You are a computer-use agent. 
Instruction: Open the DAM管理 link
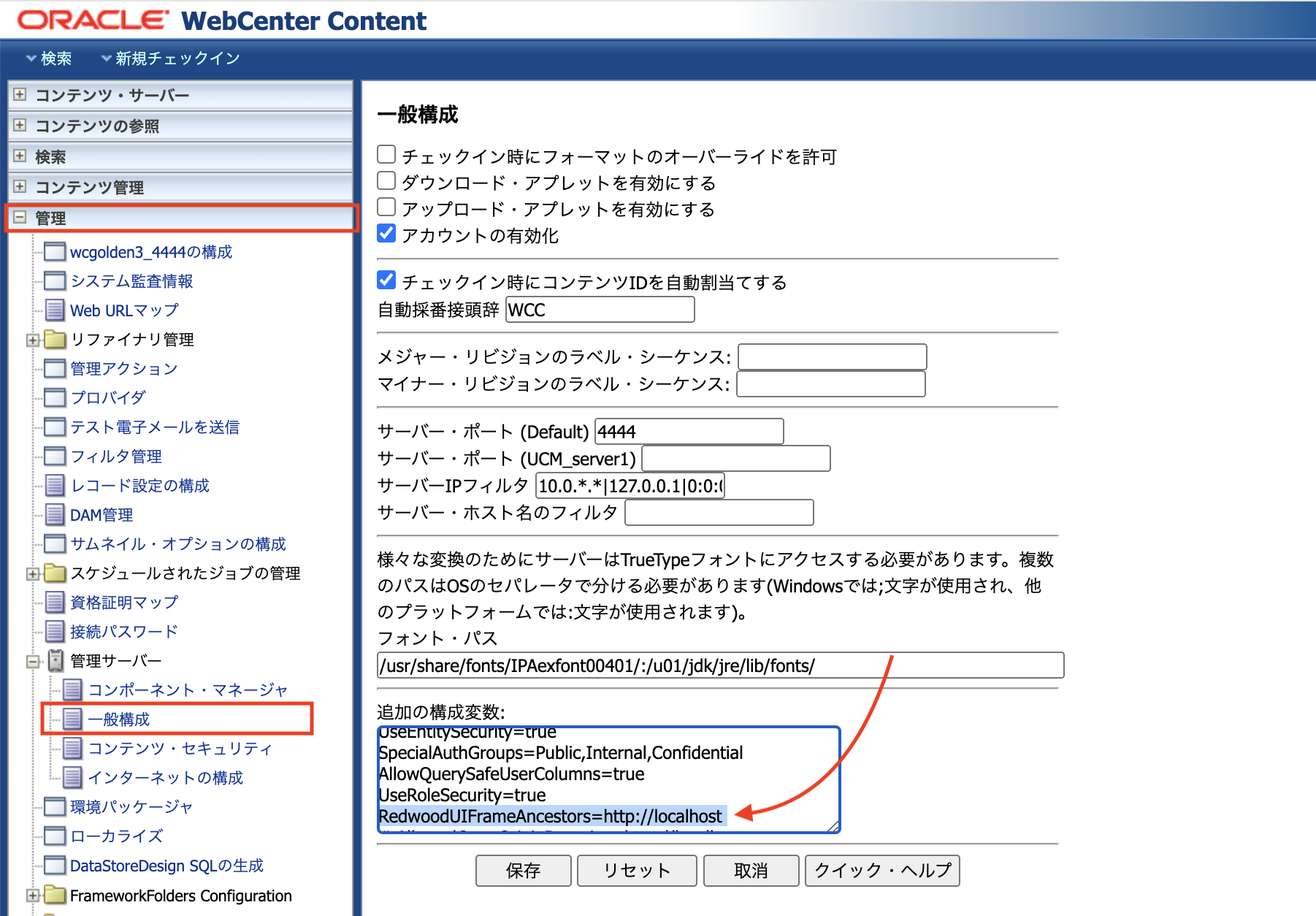(102, 515)
